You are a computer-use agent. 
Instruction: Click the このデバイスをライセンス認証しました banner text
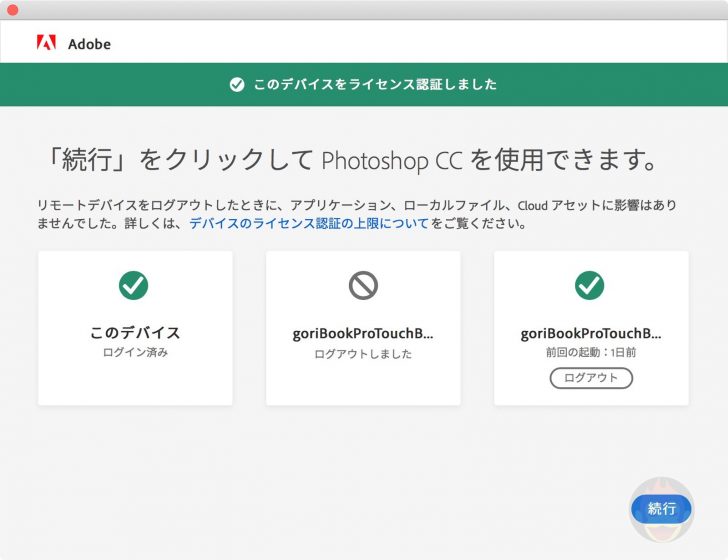point(375,85)
